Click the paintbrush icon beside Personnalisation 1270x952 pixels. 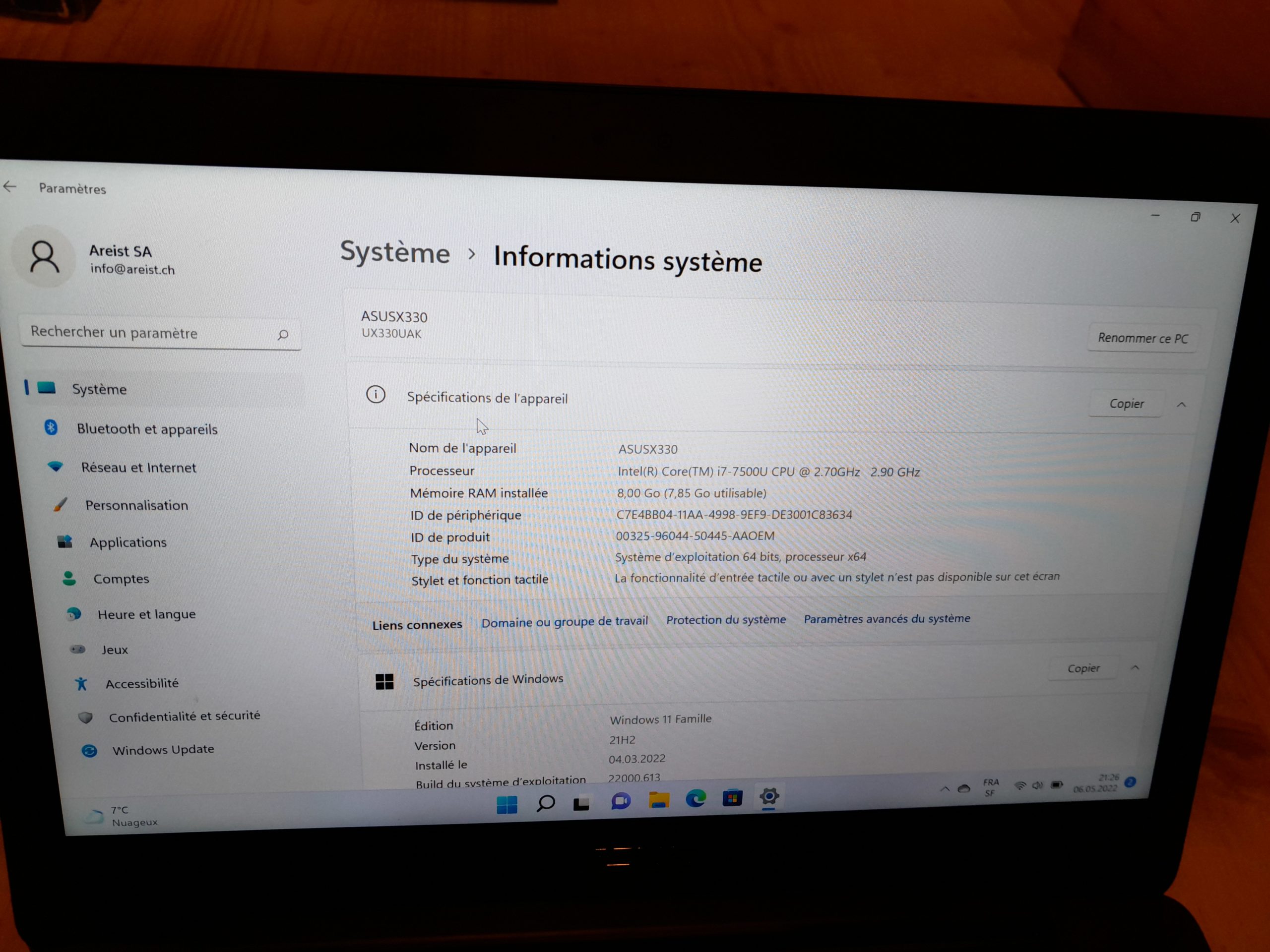60,504
